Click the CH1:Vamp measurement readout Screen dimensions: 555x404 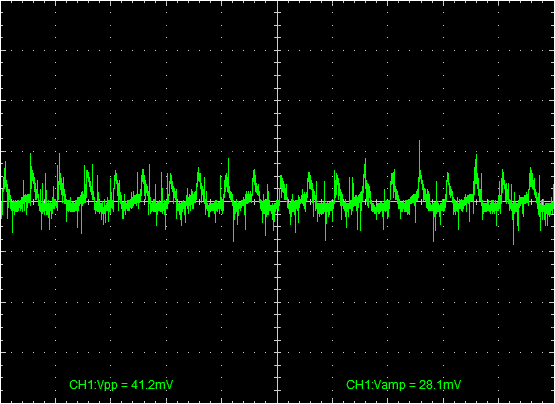404,385
